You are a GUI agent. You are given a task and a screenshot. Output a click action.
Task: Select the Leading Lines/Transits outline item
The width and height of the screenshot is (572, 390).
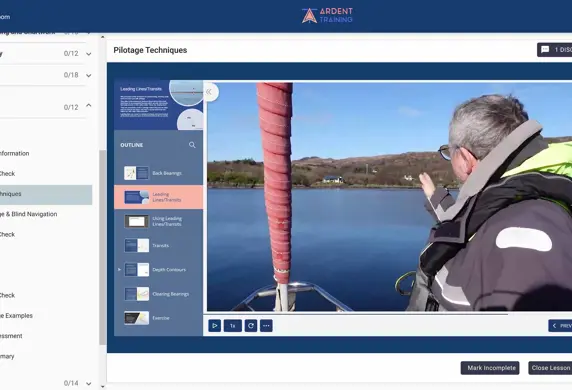click(x=158, y=197)
